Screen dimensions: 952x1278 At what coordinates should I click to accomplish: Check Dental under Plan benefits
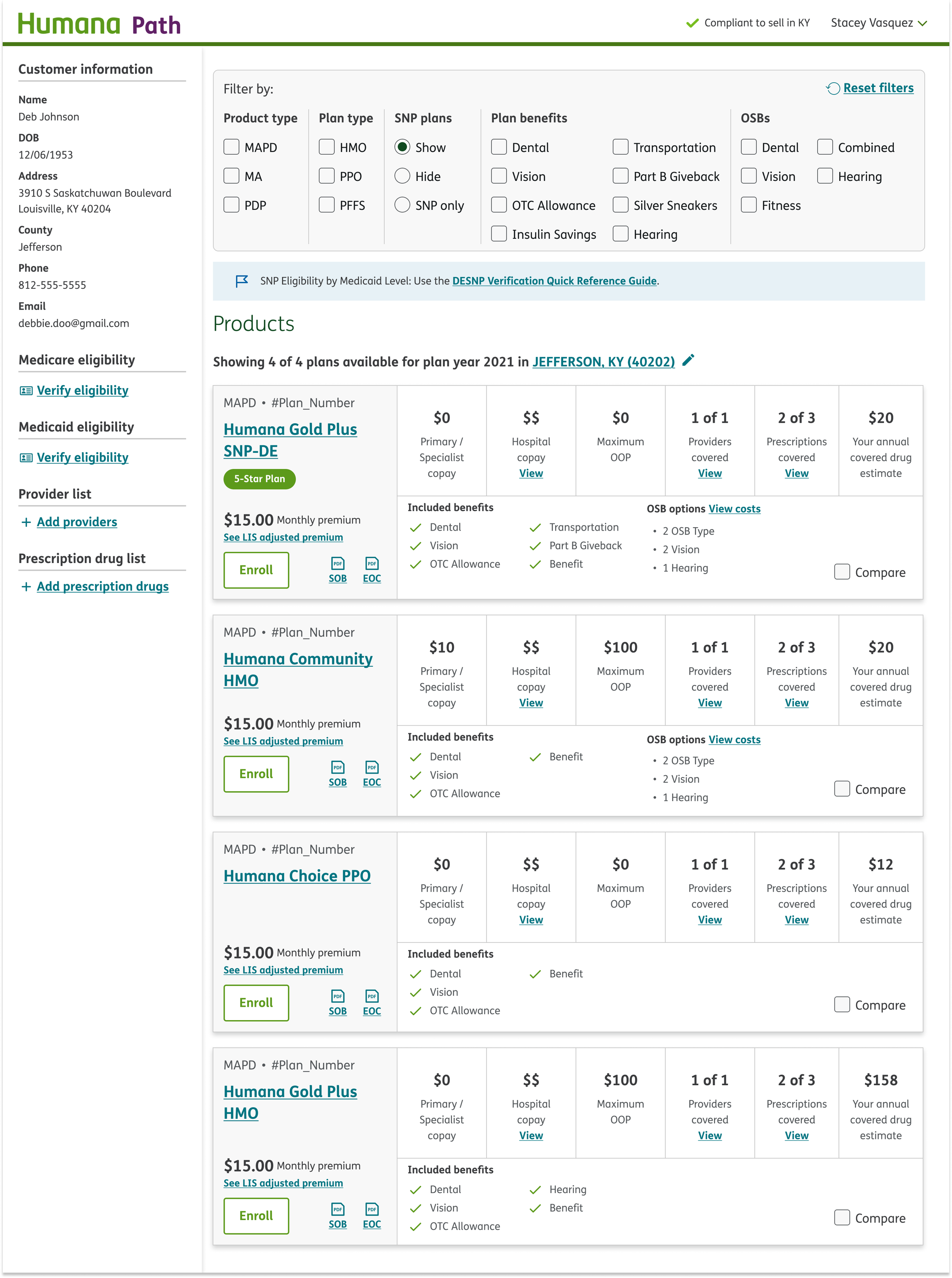tap(498, 147)
